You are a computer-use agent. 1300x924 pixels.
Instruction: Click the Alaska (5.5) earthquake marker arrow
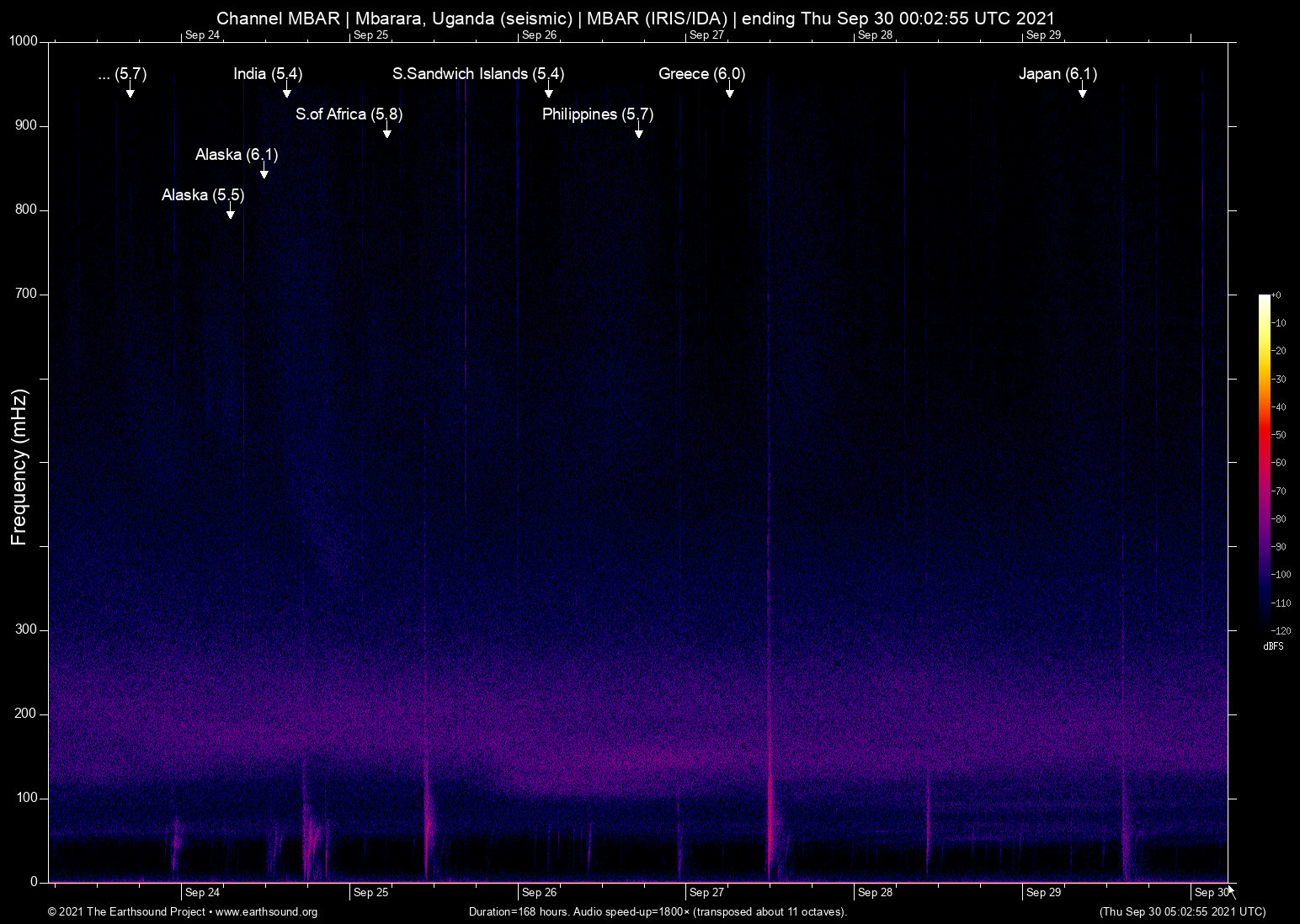click(230, 211)
